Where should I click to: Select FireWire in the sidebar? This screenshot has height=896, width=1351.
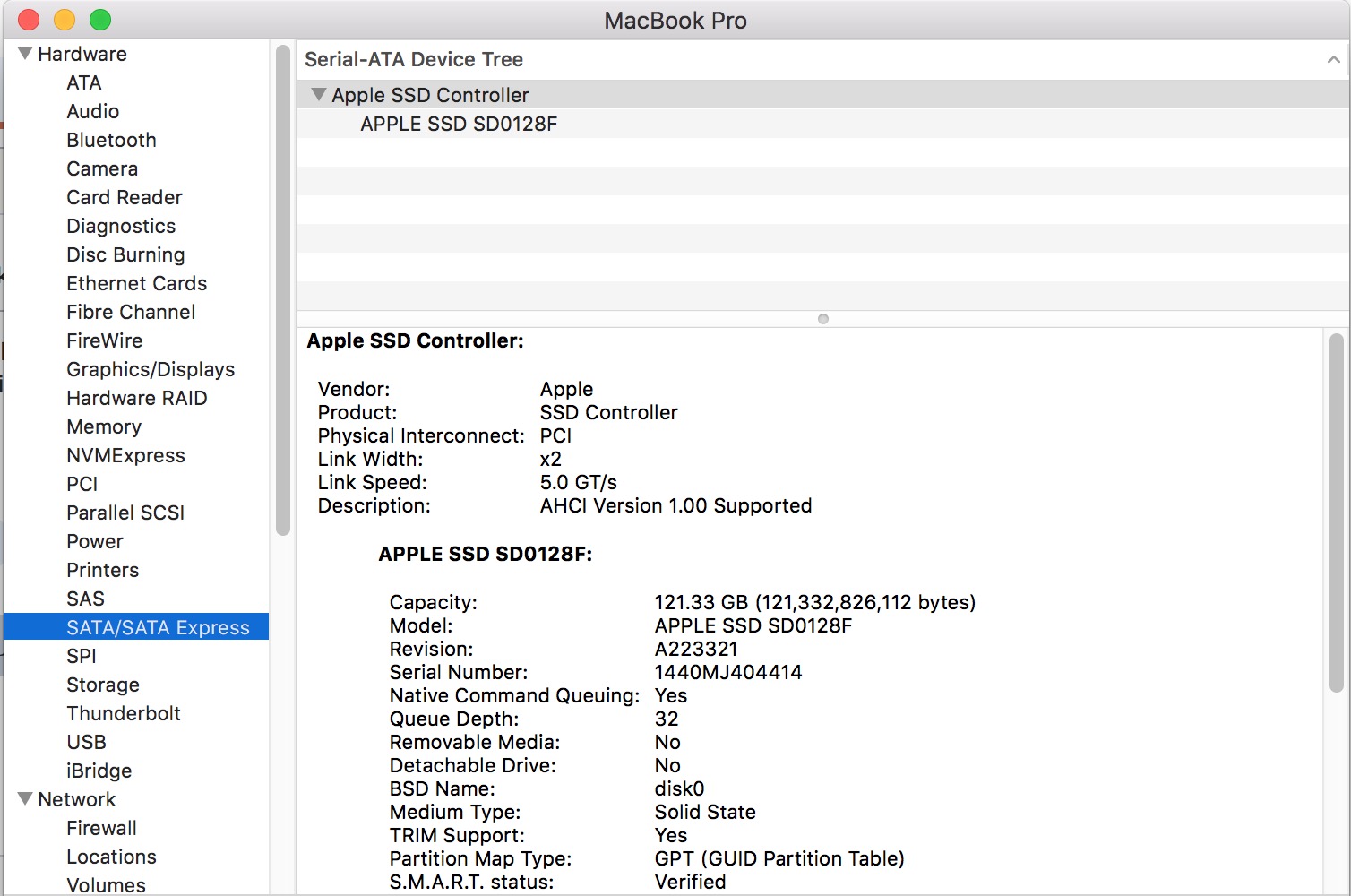104,340
